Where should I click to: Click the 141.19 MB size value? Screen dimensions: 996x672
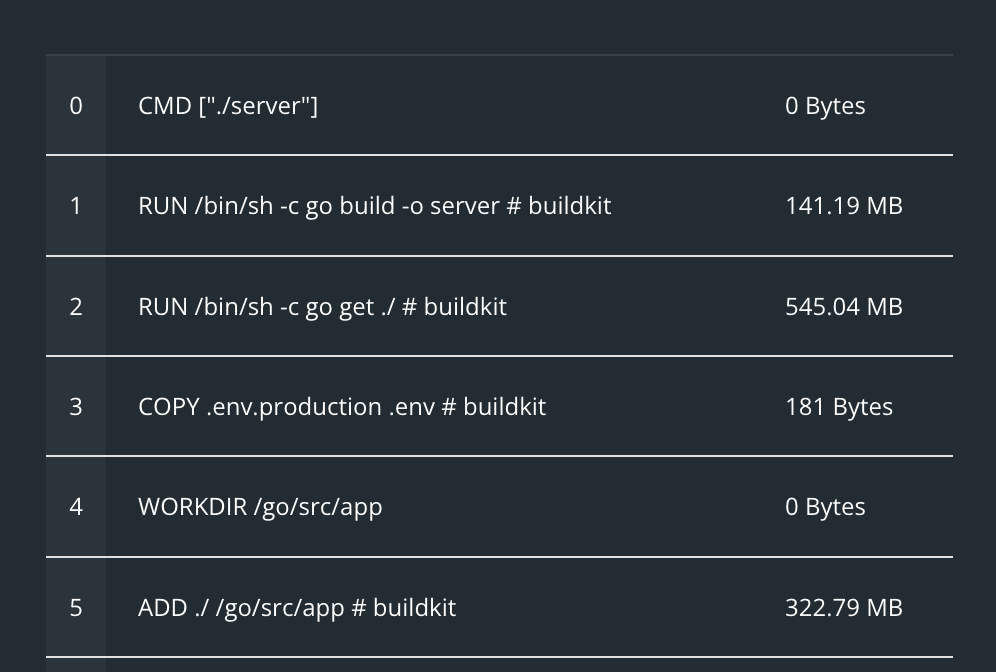point(843,205)
